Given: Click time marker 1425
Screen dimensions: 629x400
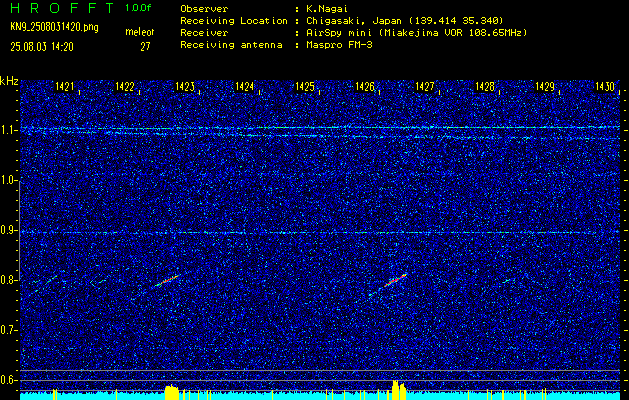Looking at the screenshot, I should 304,86.
